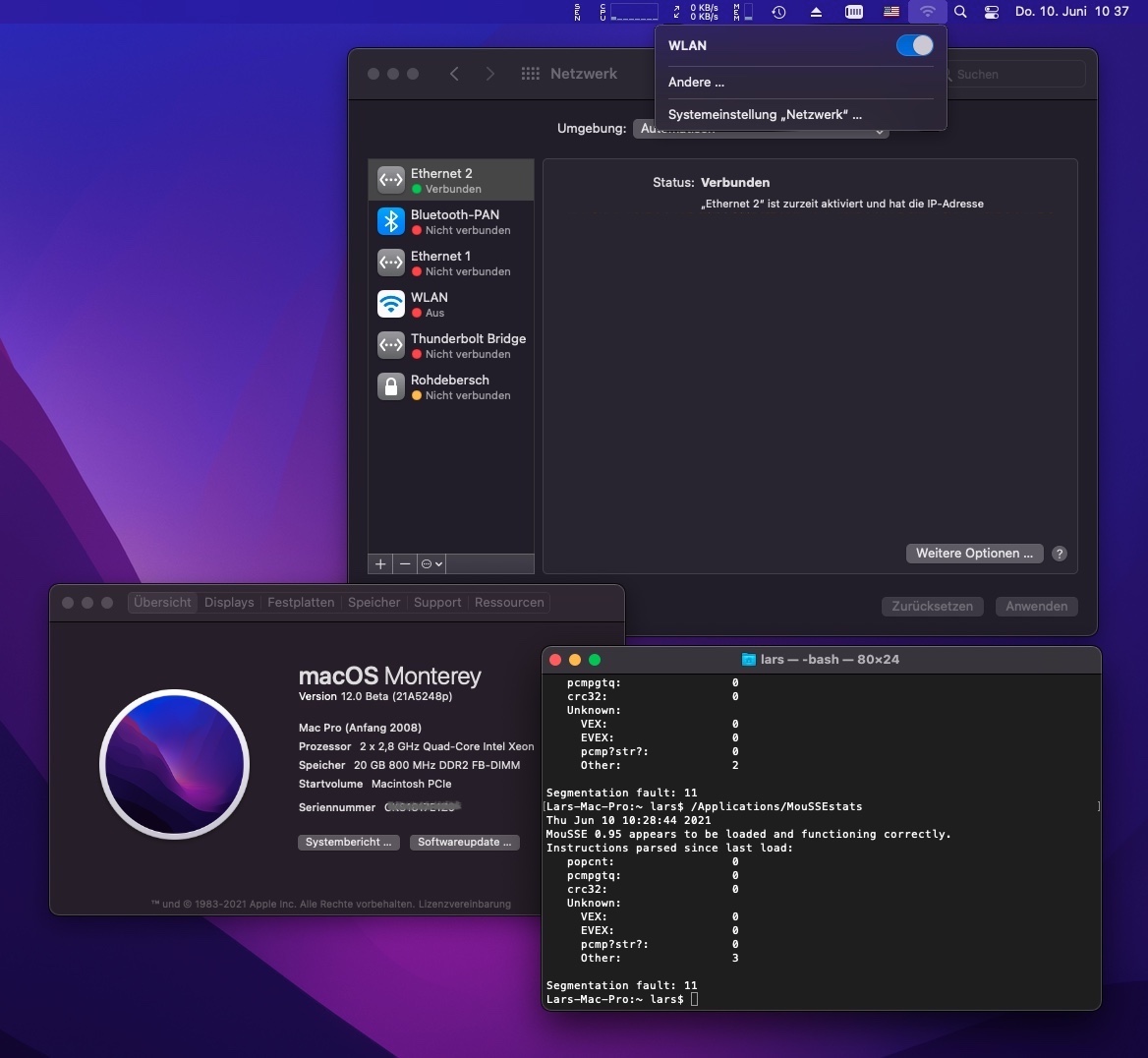Minimize Terminal with yellow button
This screenshot has height=1058, width=1148.
point(575,660)
